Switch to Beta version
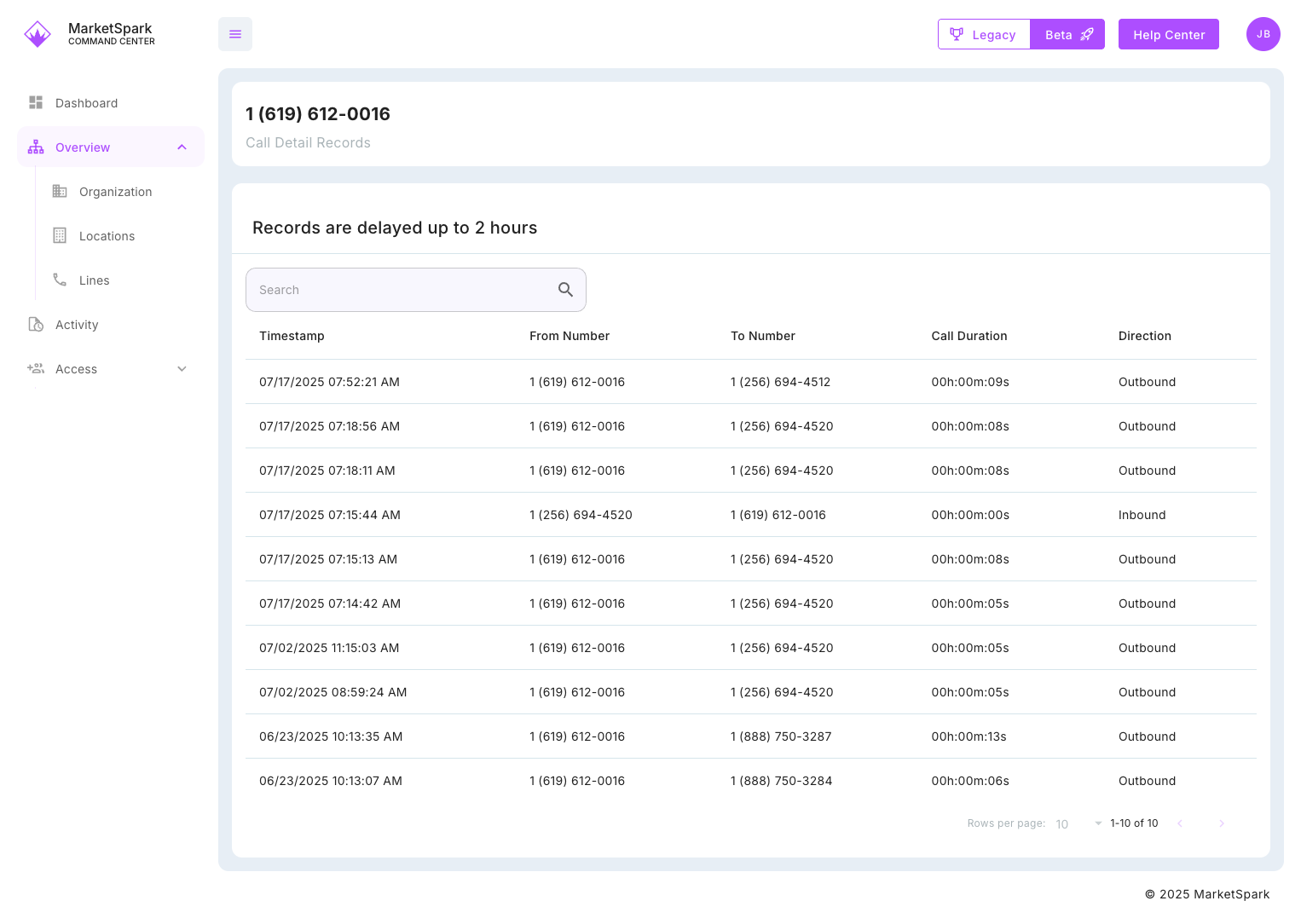Viewport: 1301px width, 924px height. (1067, 35)
